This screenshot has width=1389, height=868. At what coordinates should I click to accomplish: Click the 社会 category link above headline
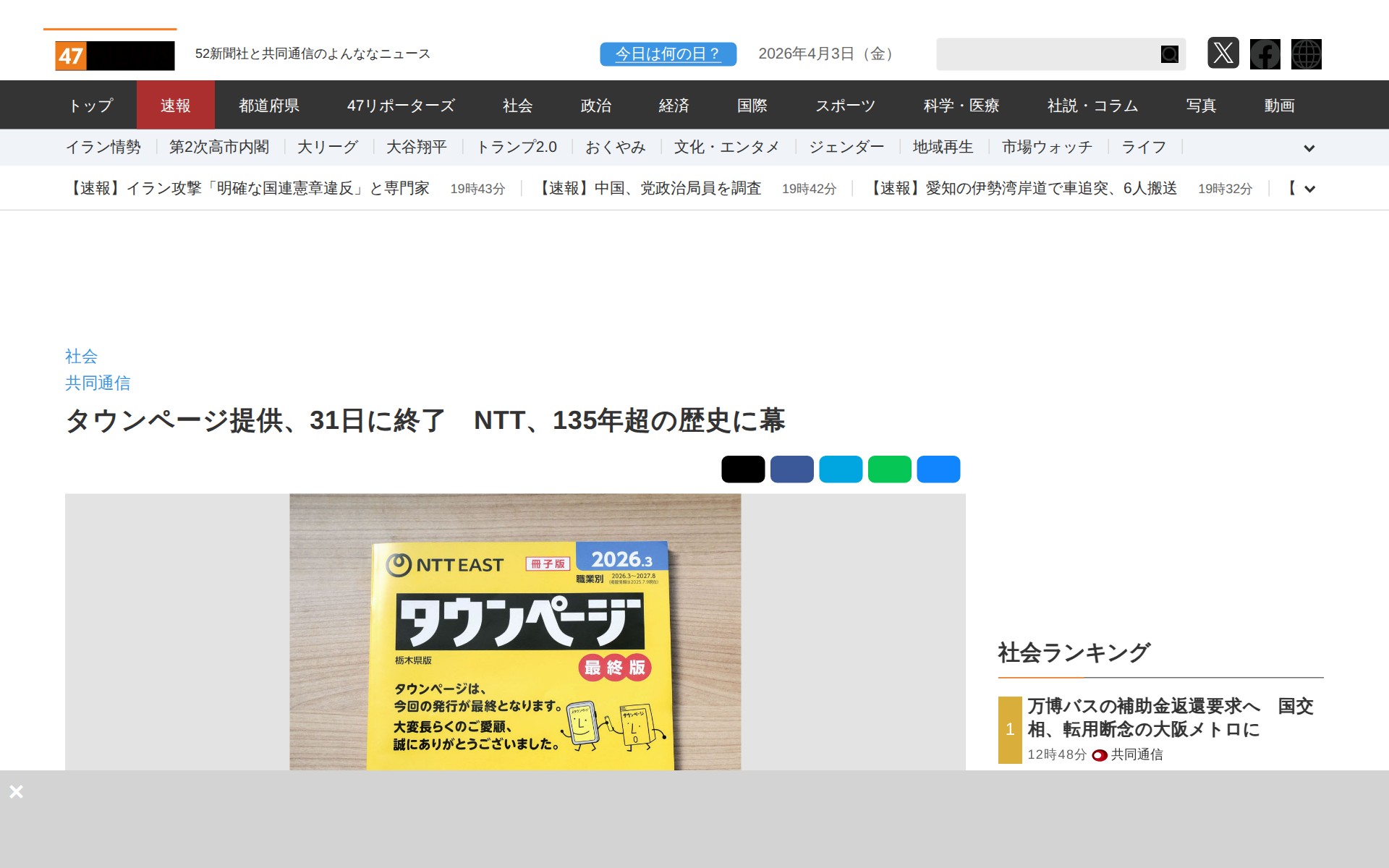pyautogui.click(x=81, y=357)
